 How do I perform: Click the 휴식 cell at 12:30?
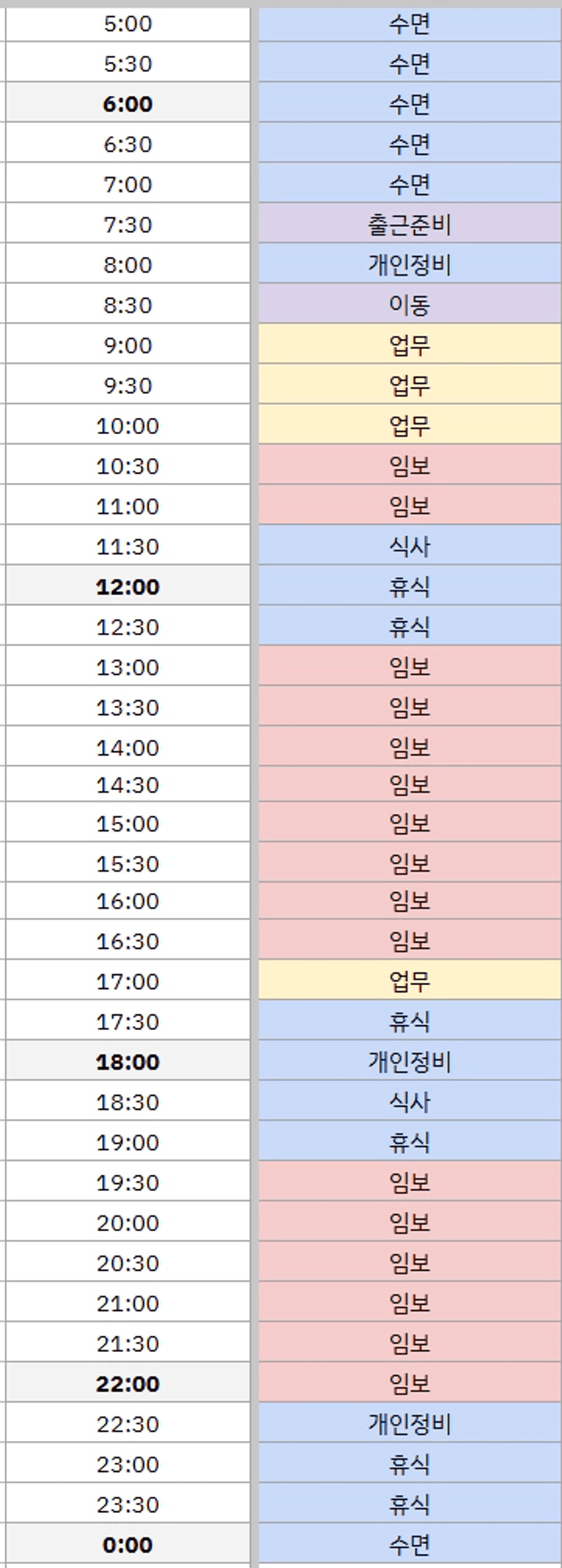[x=409, y=626]
